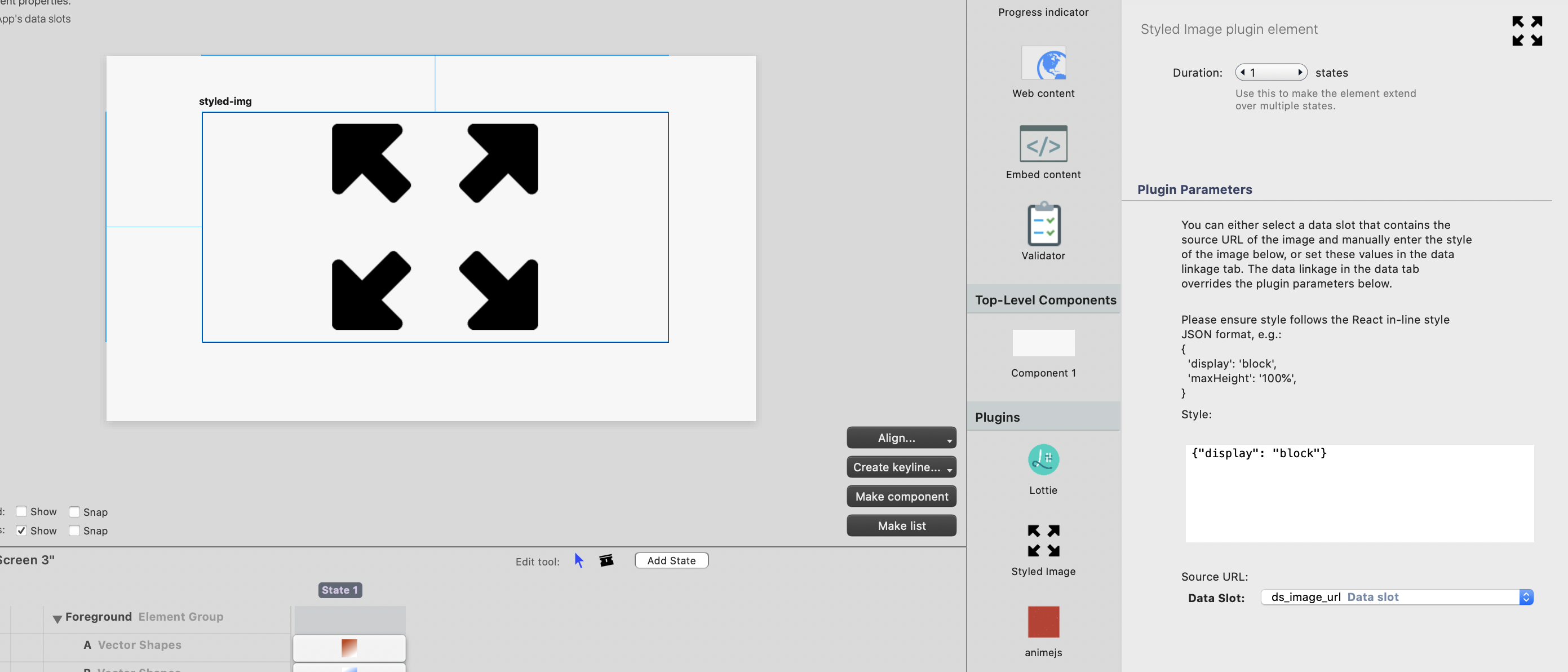
Task: Enable the top Show checkbox
Action: (21, 511)
